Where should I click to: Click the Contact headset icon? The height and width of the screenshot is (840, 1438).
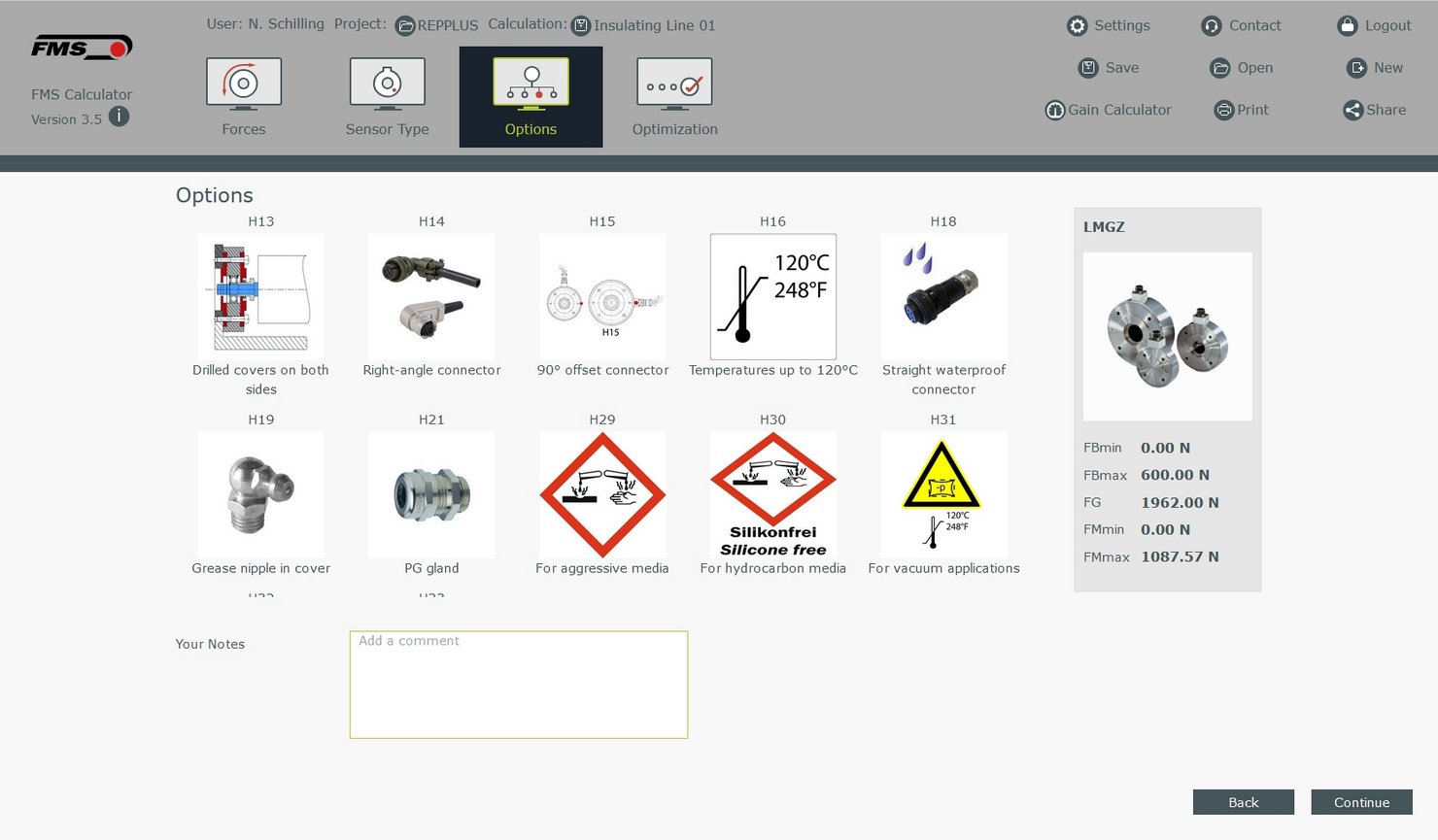coord(1211,26)
